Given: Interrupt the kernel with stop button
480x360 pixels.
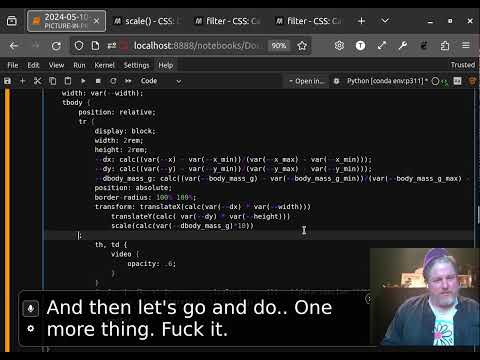Looking at the screenshot, I should [x=98, y=81].
